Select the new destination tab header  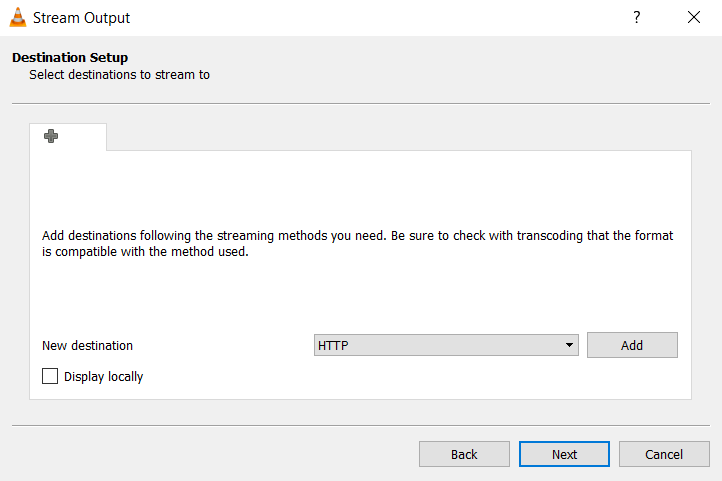[68, 137]
